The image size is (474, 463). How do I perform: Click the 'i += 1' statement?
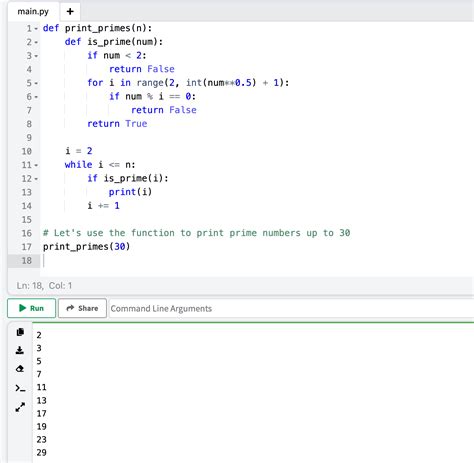(103, 206)
